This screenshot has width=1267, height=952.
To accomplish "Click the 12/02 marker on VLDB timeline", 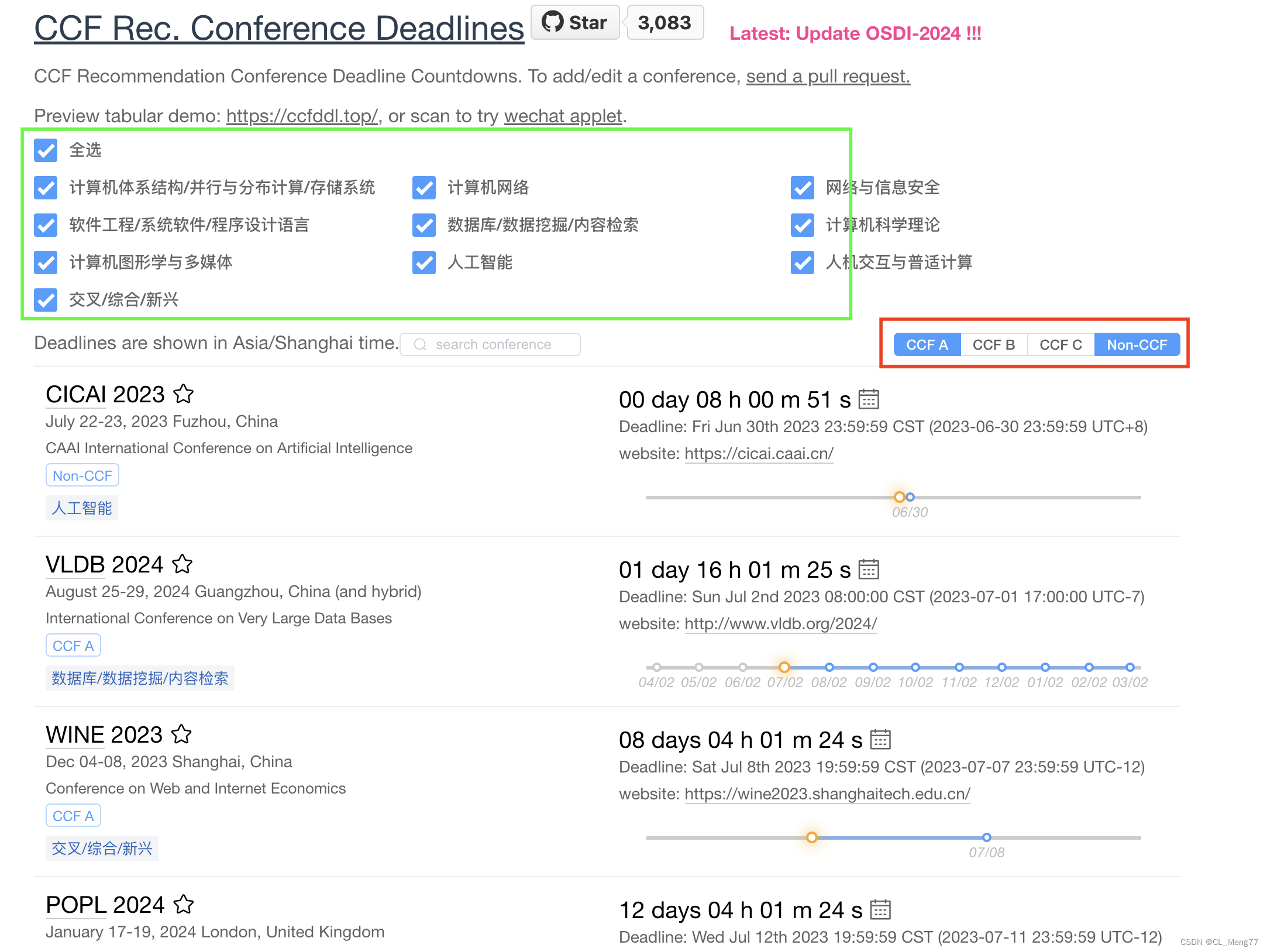I will coord(1002,667).
